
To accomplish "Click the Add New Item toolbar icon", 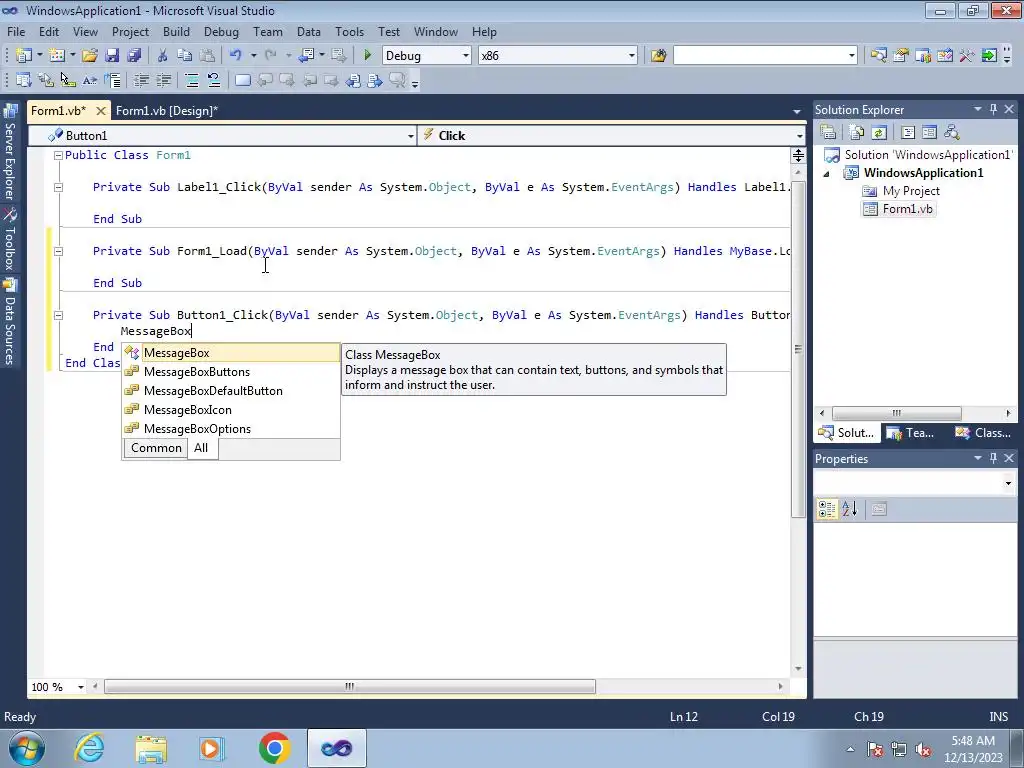I will 57,56.
